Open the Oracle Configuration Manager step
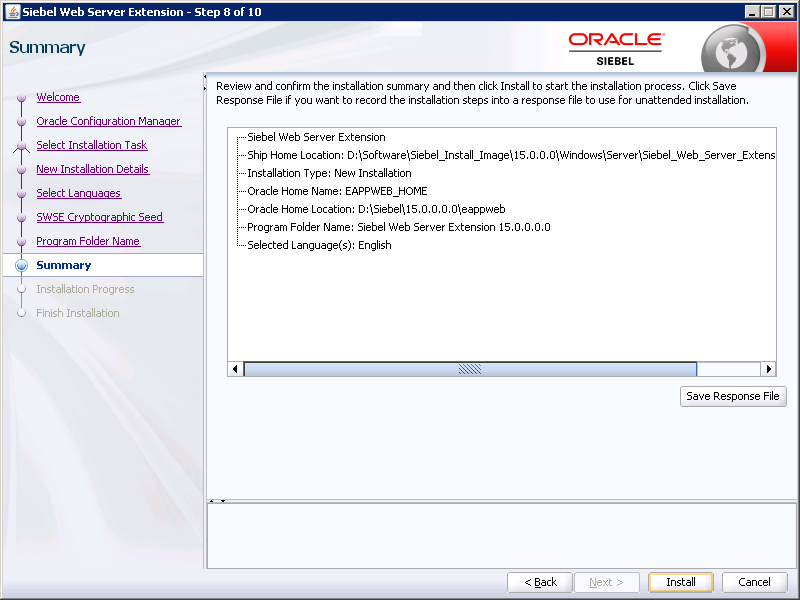 (109, 121)
